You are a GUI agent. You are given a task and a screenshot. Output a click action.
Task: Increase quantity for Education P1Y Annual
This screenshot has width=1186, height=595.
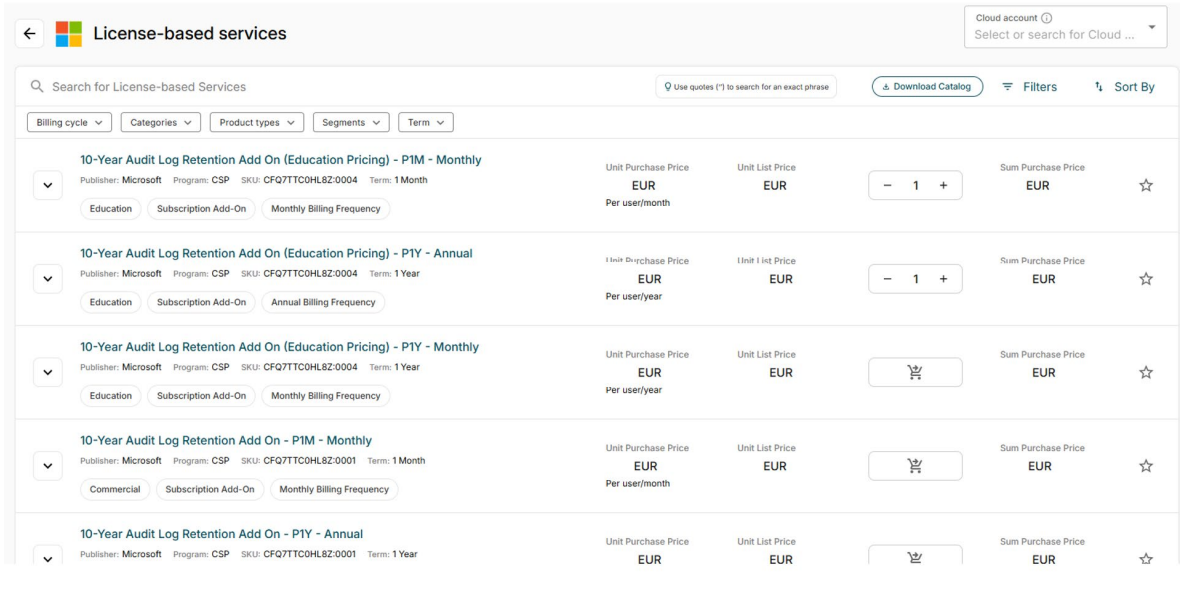coord(943,279)
